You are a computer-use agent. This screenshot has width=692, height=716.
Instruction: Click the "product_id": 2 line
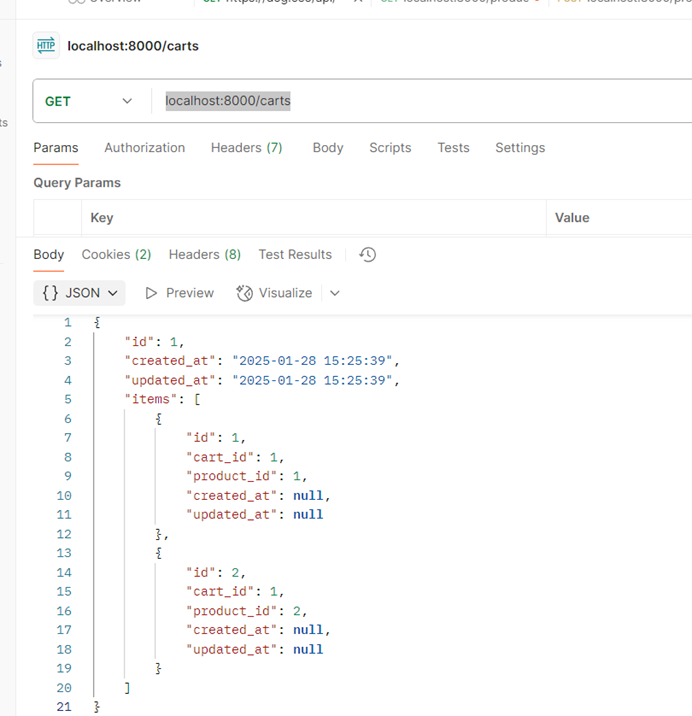(x=247, y=611)
